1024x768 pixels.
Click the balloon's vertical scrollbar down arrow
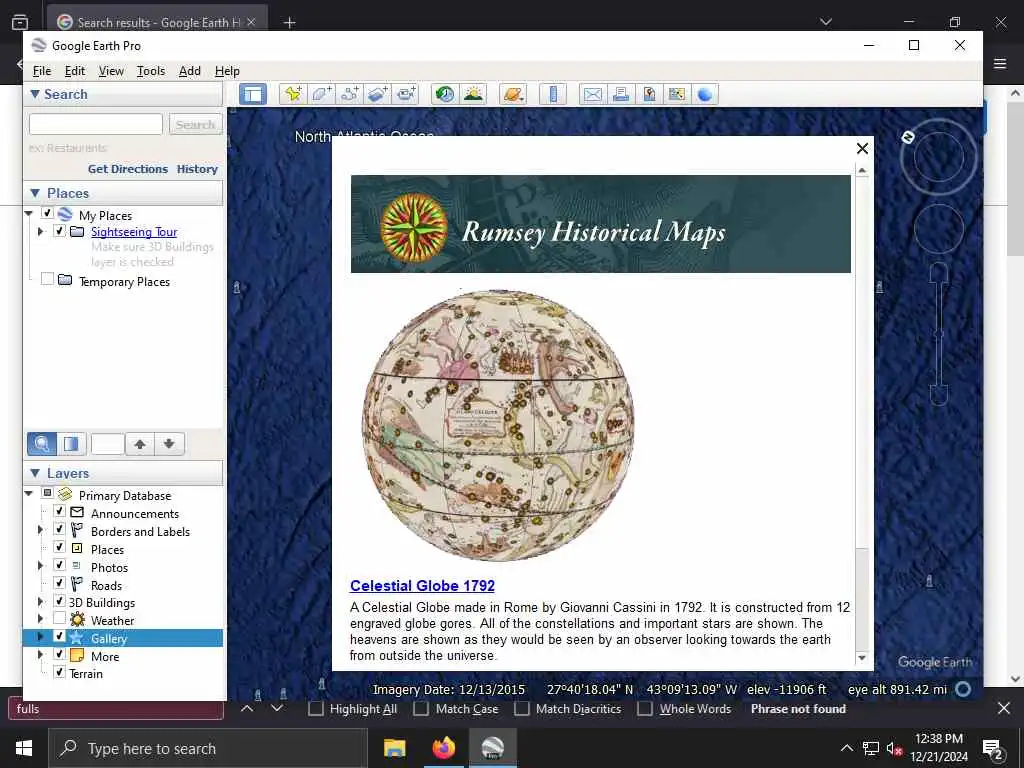(x=862, y=658)
